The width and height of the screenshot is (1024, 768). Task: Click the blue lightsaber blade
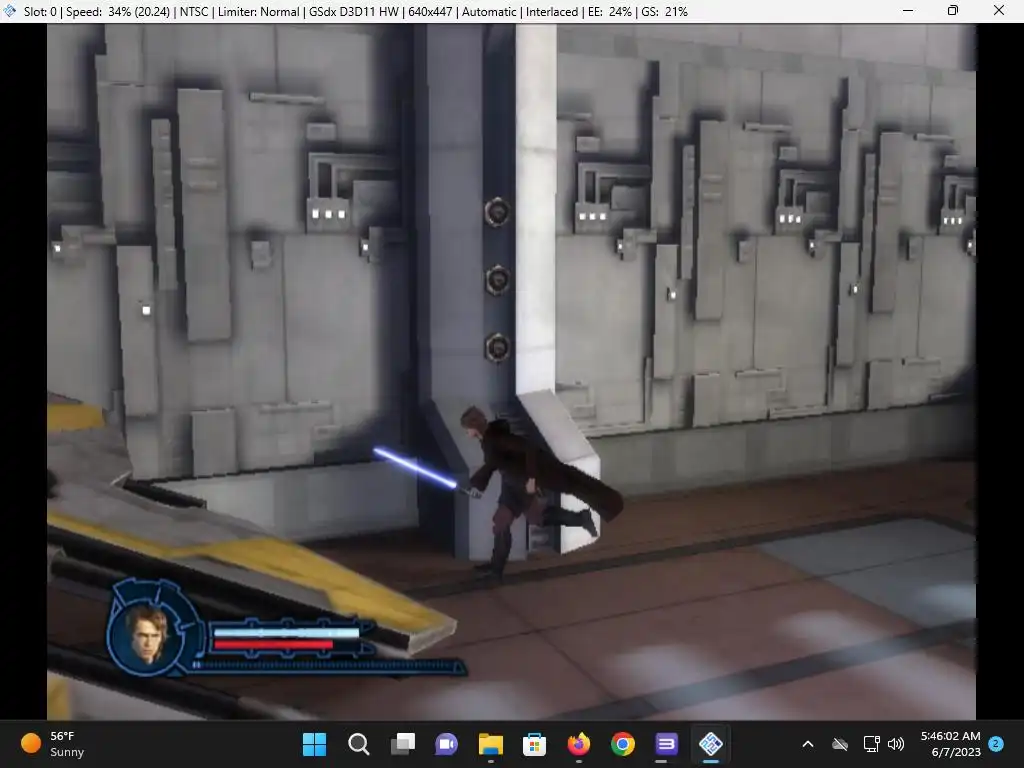[416, 468]
